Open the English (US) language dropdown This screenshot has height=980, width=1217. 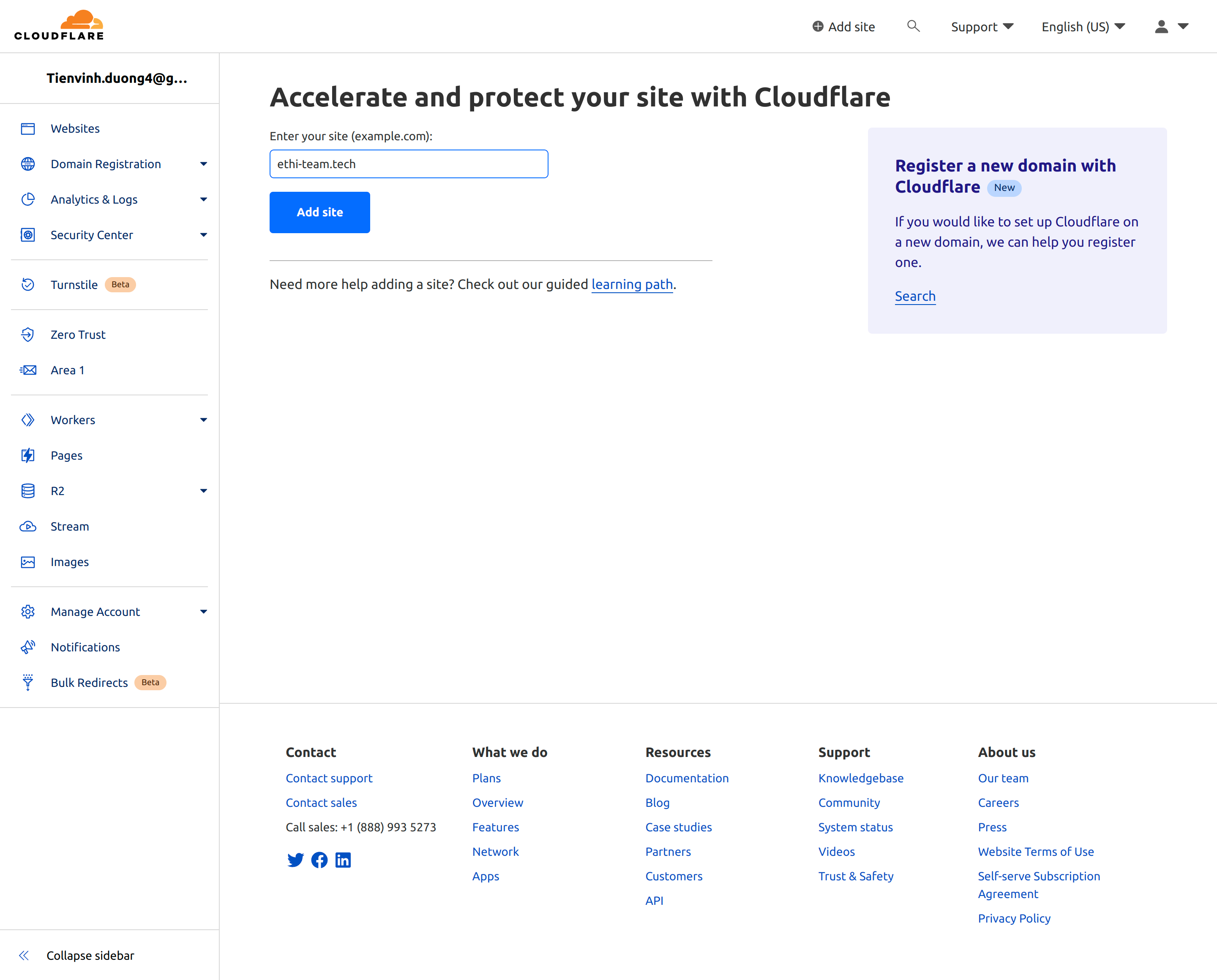pos(1083,27)
